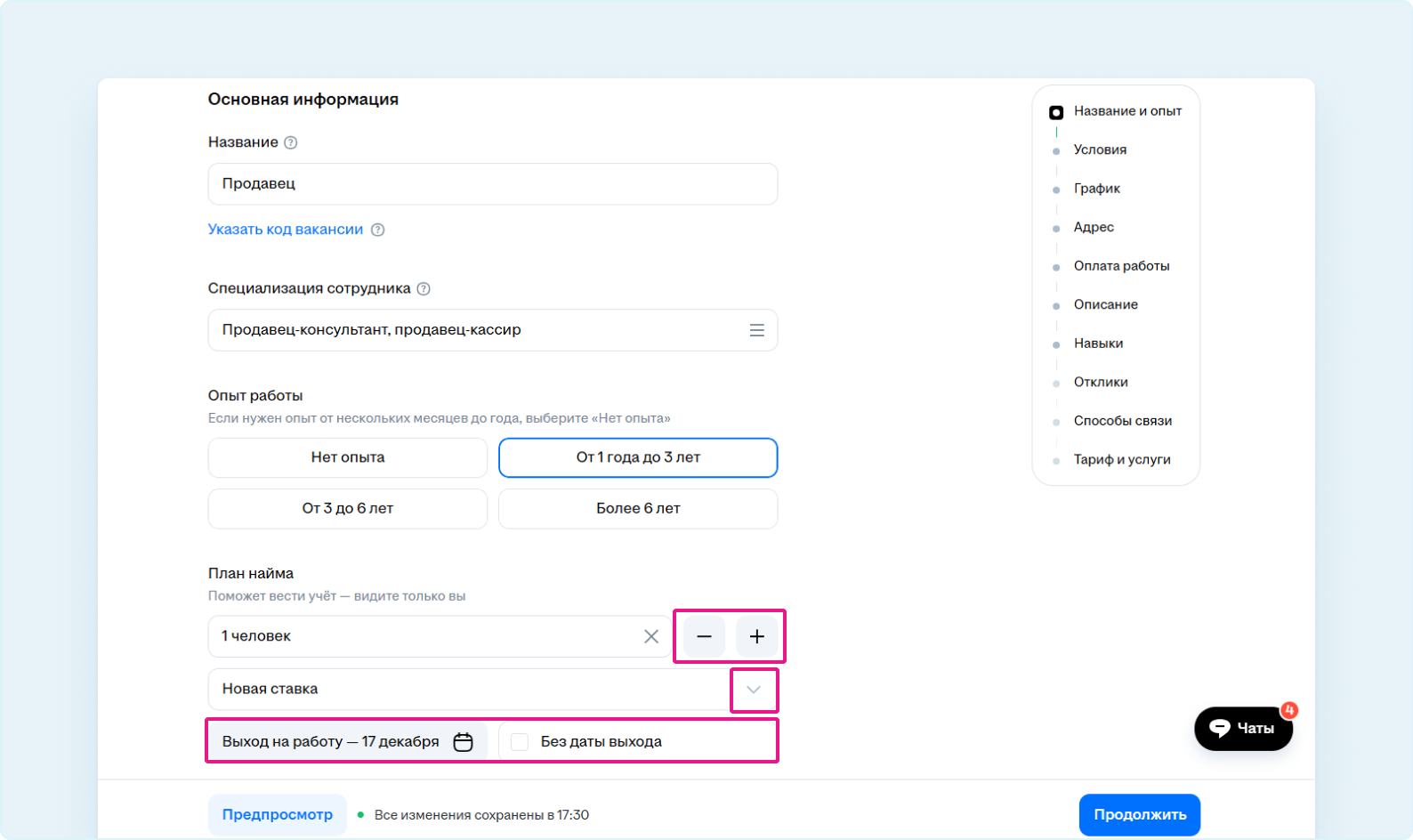Screen dimensions: 1413x840
Task: Click the 'Продолжить' button
Action: [1139, 814]
